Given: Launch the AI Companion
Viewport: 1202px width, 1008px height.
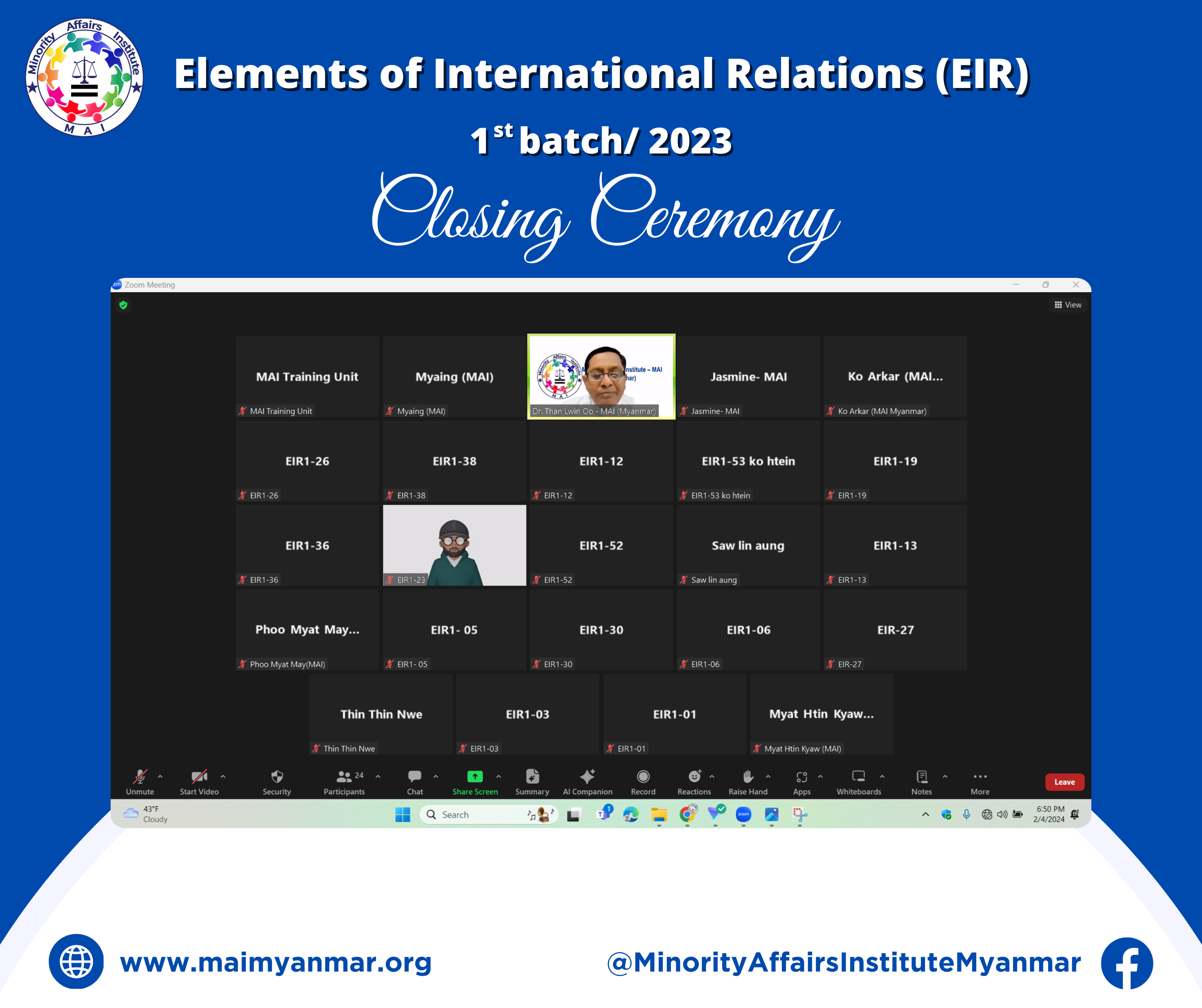Looking at the screenshot, I should (588, 782).
